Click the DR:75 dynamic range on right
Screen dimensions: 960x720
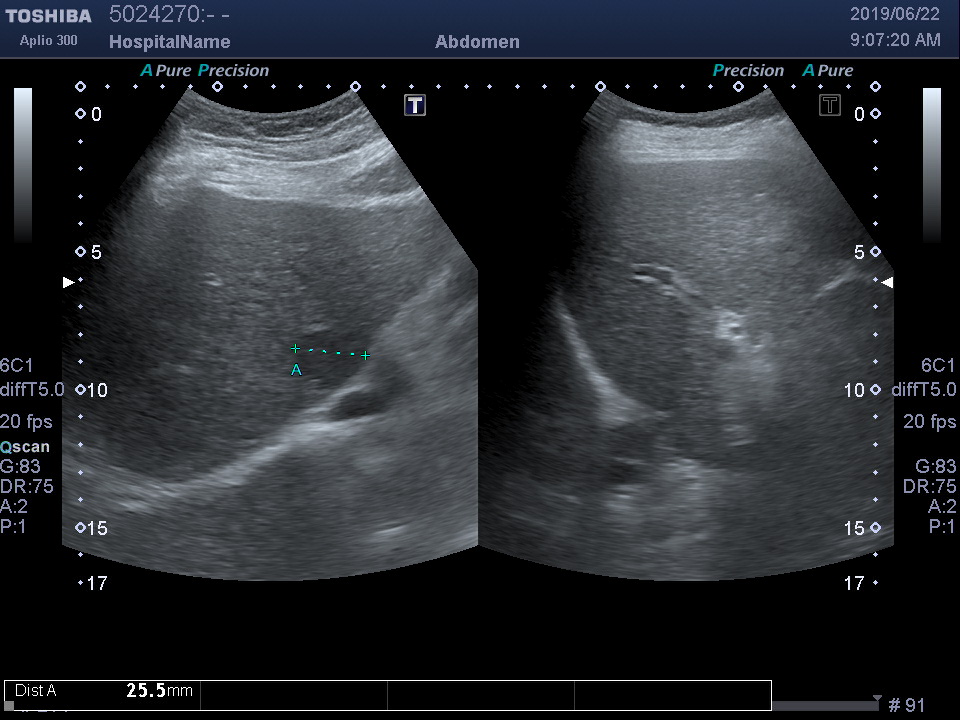tap(929, 487)
